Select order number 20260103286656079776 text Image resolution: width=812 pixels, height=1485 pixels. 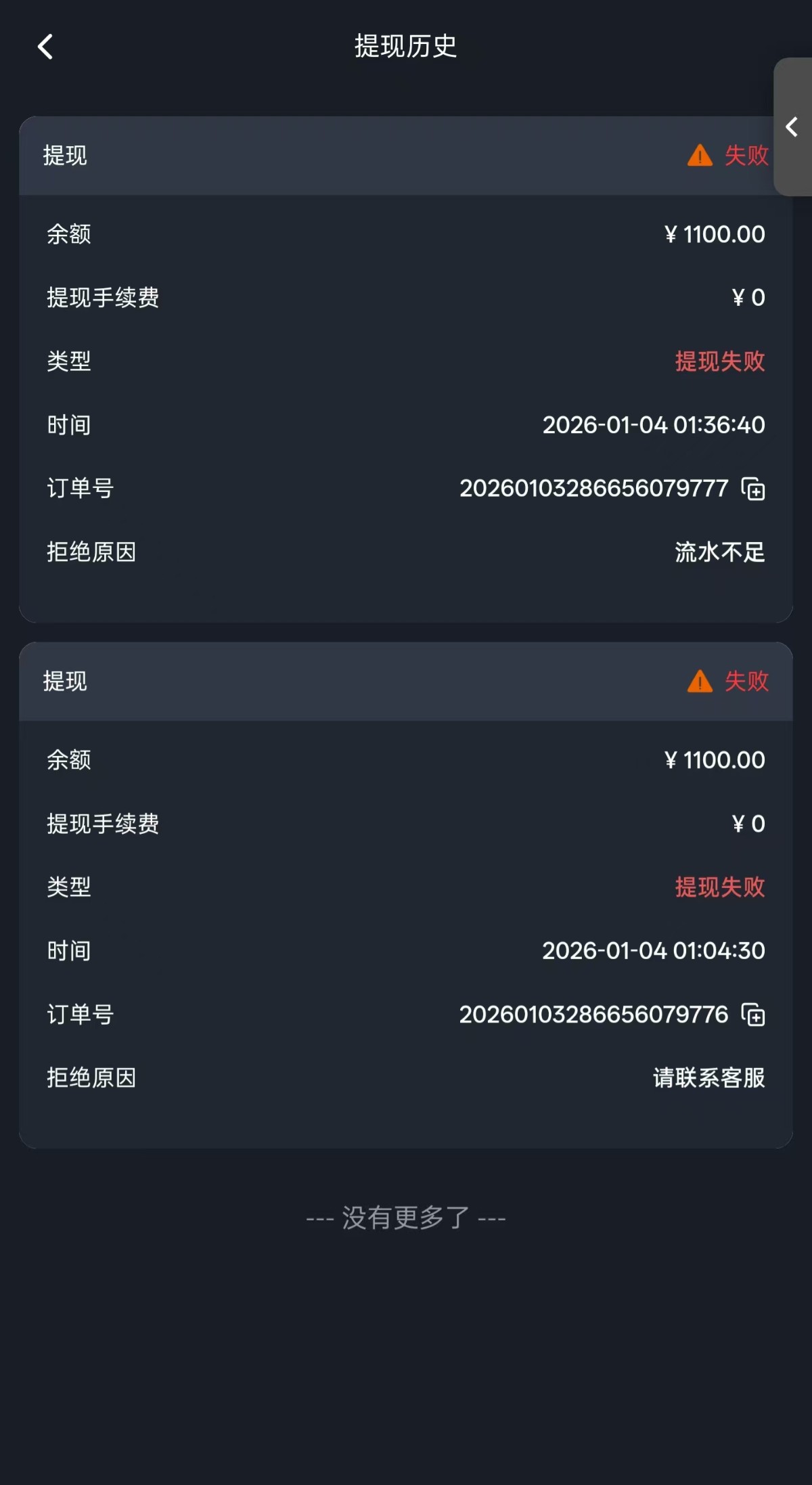[593, 1015]
